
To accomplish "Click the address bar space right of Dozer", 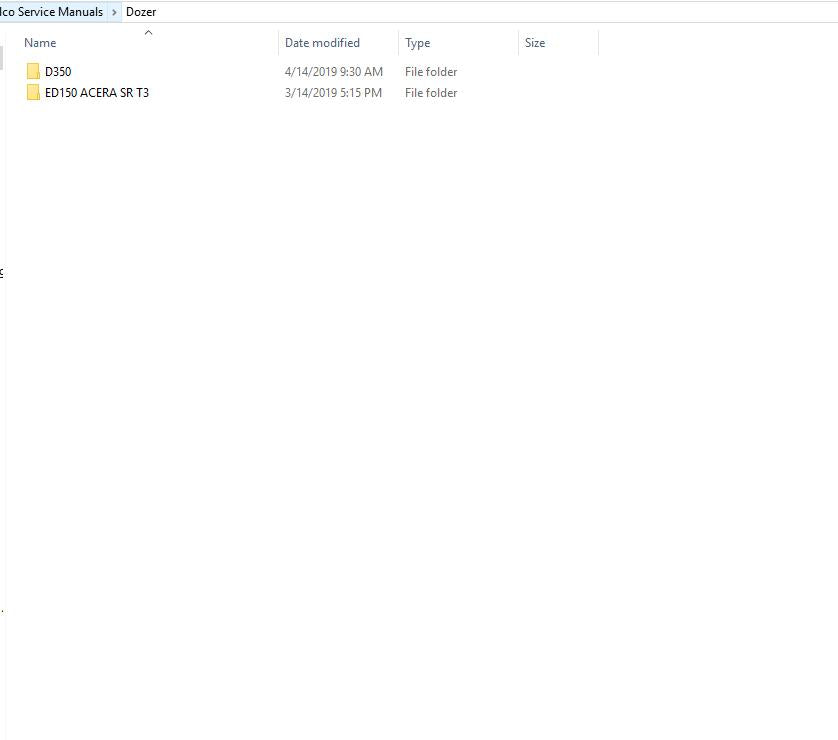I will coord(500,12).
